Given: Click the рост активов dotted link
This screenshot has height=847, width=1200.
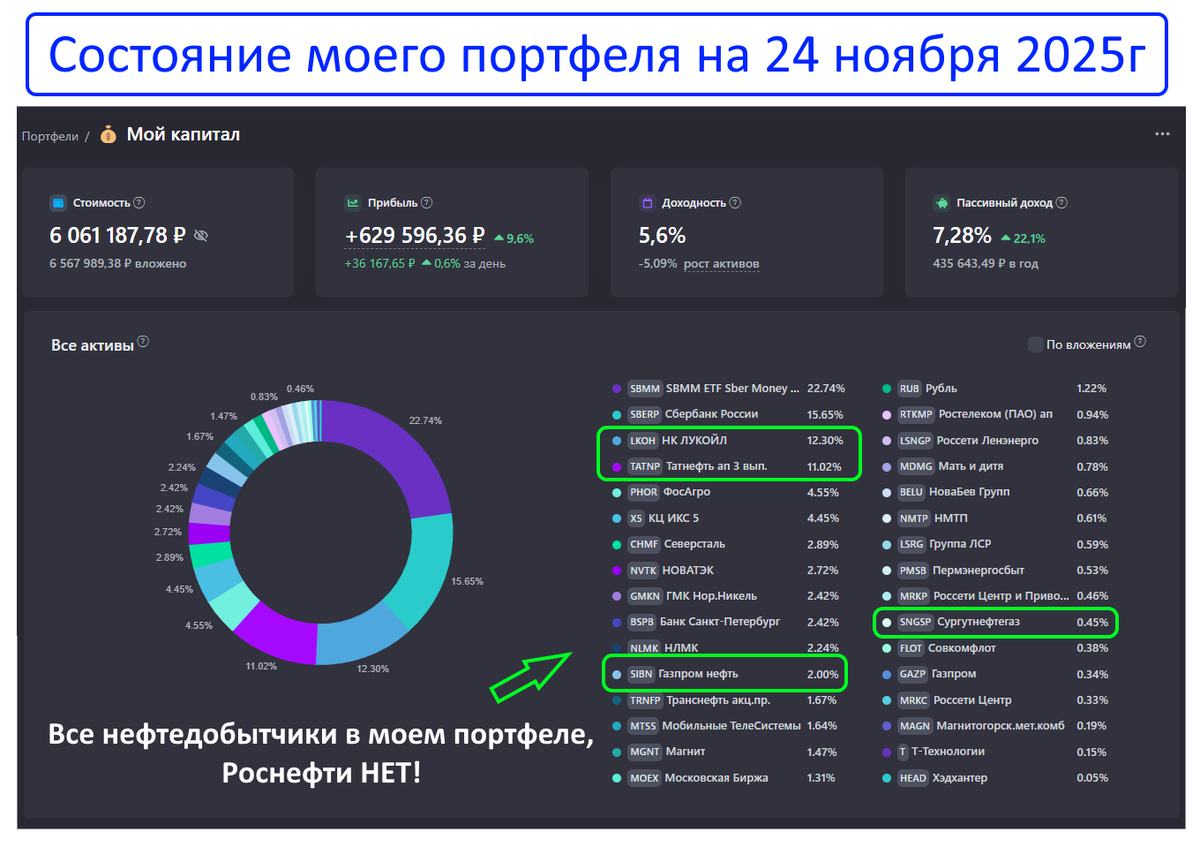Looking at the screenshot, I should coord(721,264).
